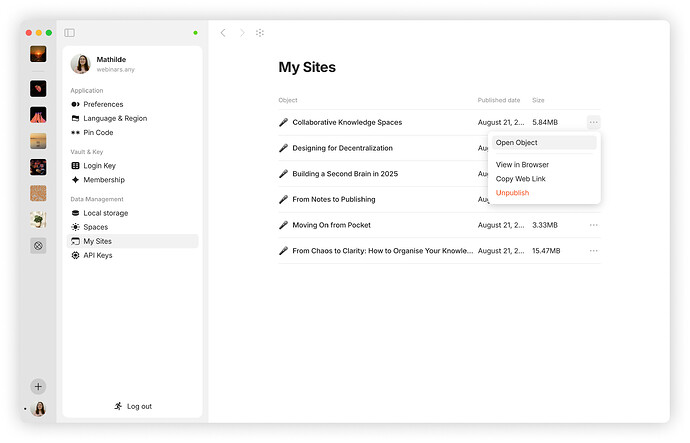Open Collaborative Knowledge Spaces site

(347, 122)
